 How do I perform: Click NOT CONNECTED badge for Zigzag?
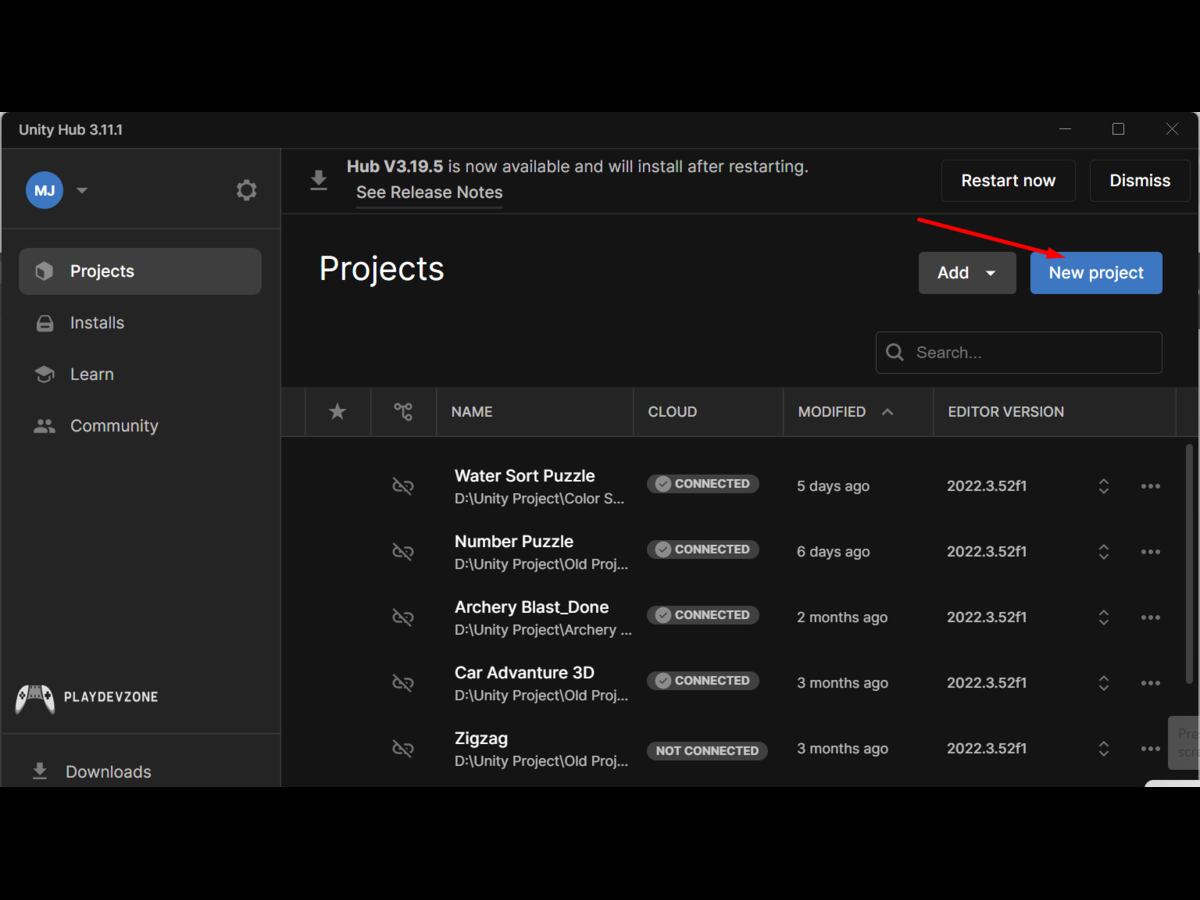click(x=707, y=750)
